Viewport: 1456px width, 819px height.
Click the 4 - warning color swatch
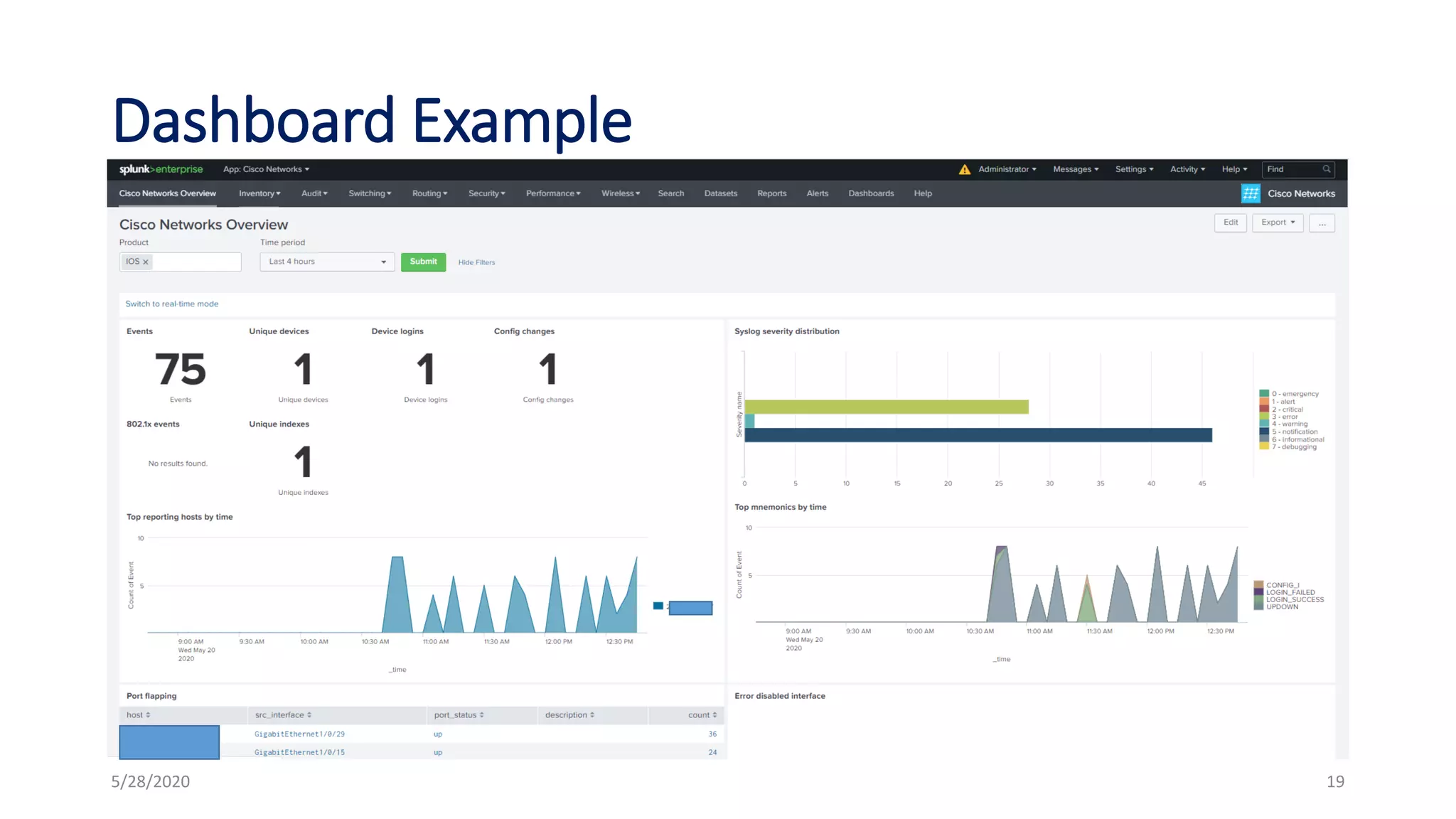[x=1264, y=424]
